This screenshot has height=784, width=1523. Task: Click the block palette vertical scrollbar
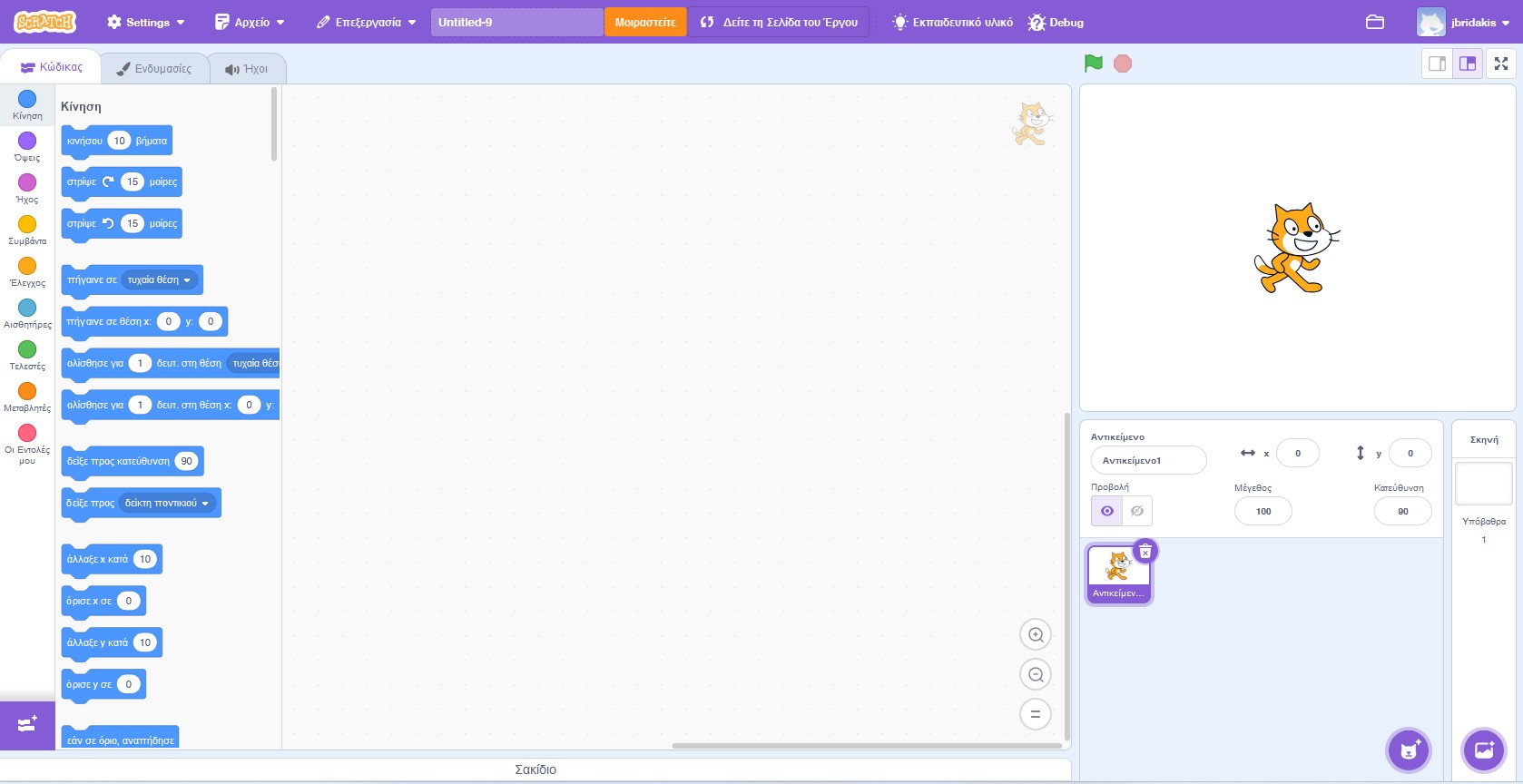pos(274,124)
